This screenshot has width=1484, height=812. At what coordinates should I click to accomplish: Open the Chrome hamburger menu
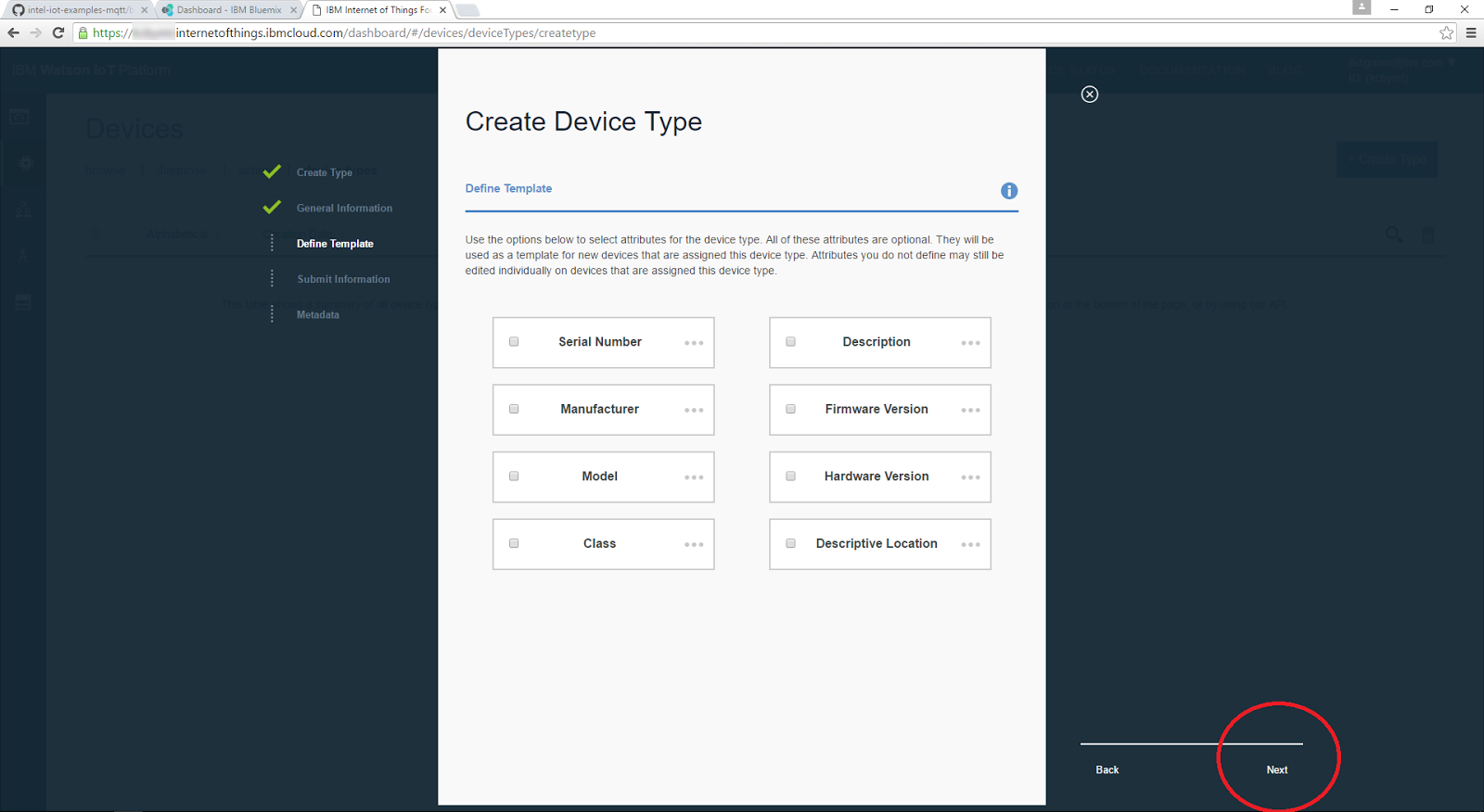[1471, 32]
